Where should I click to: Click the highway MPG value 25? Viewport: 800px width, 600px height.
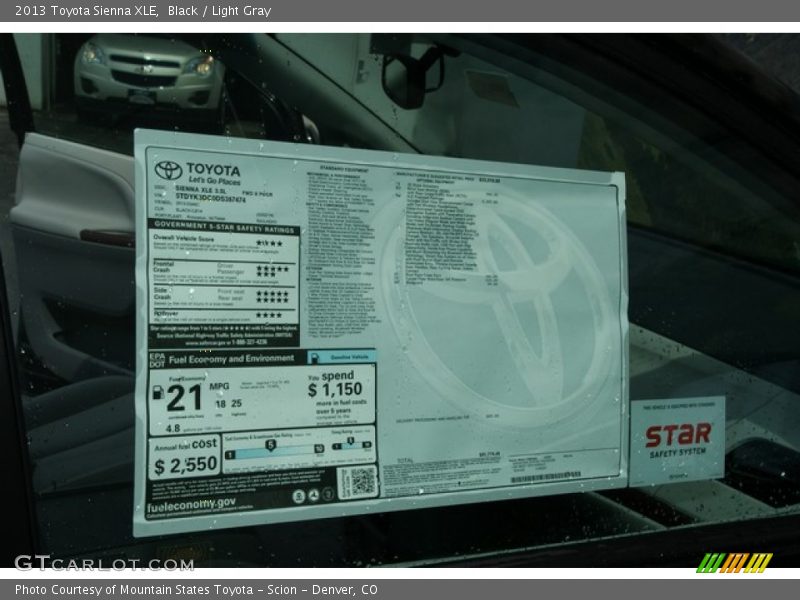(x=236, y=403)
